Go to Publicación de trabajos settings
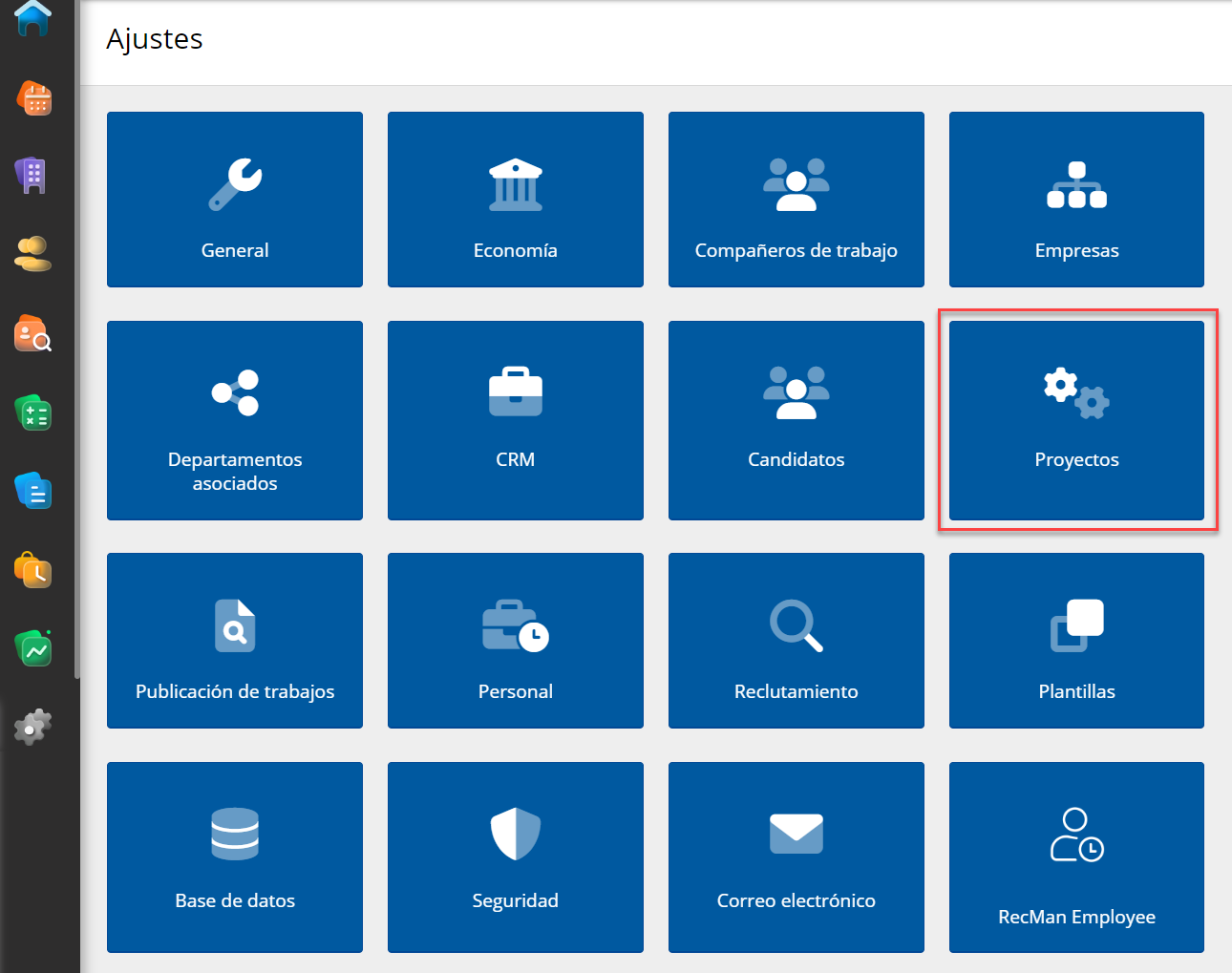The image size is (1232, 973). [x=235, y=641]
